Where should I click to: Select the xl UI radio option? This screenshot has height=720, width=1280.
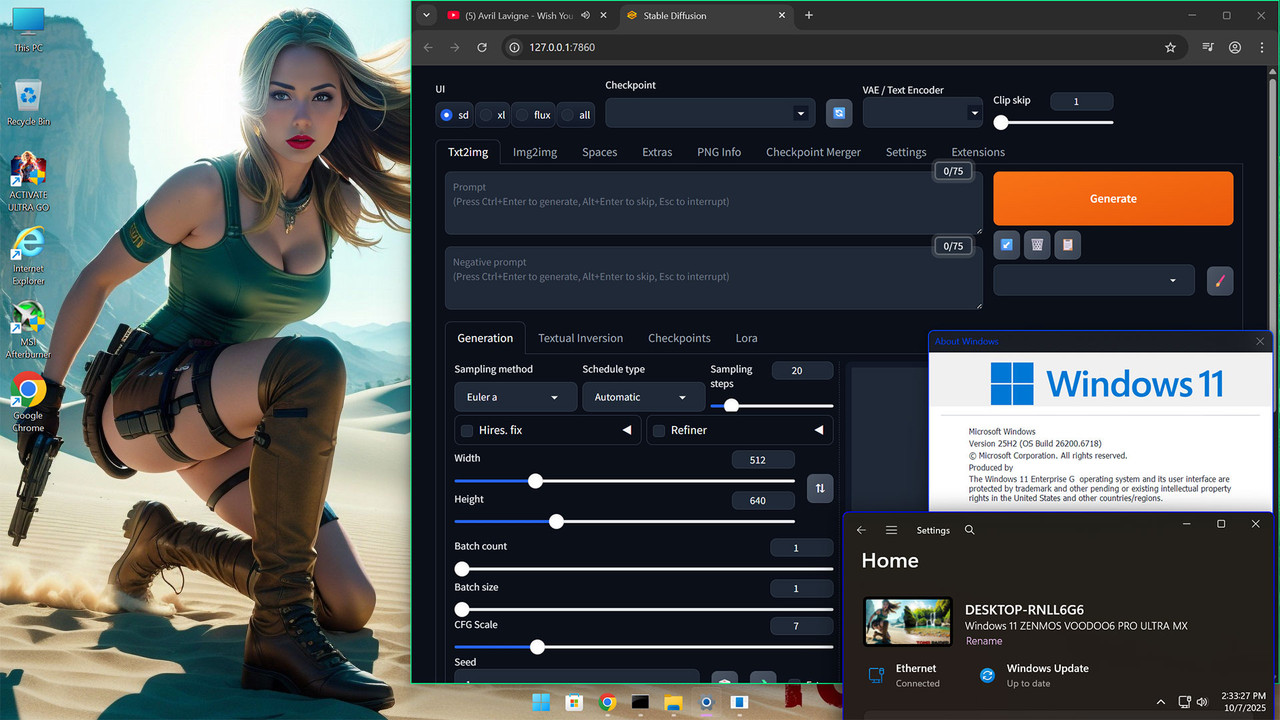pos(492,115)
